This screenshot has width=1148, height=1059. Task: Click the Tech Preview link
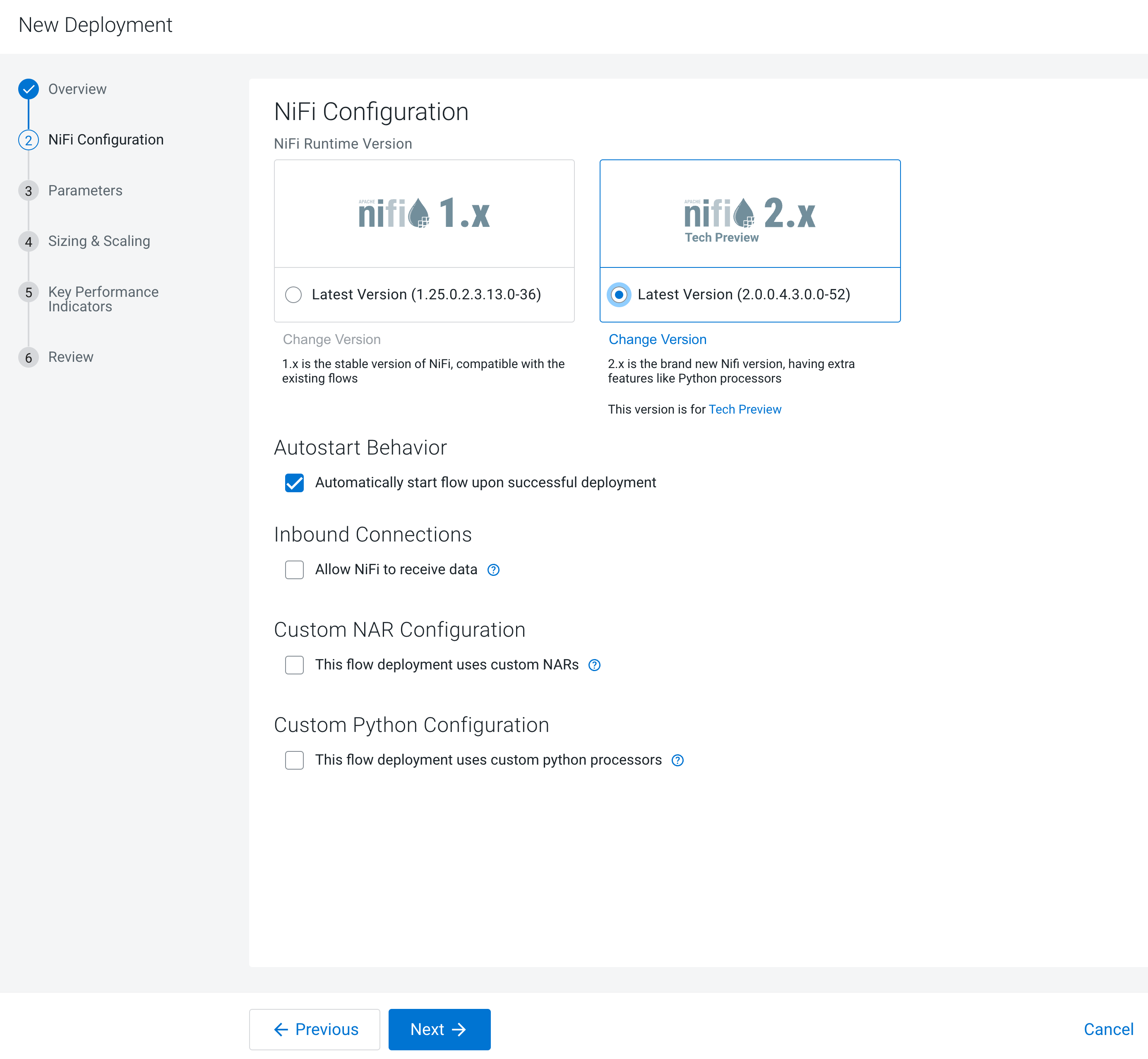745,409
